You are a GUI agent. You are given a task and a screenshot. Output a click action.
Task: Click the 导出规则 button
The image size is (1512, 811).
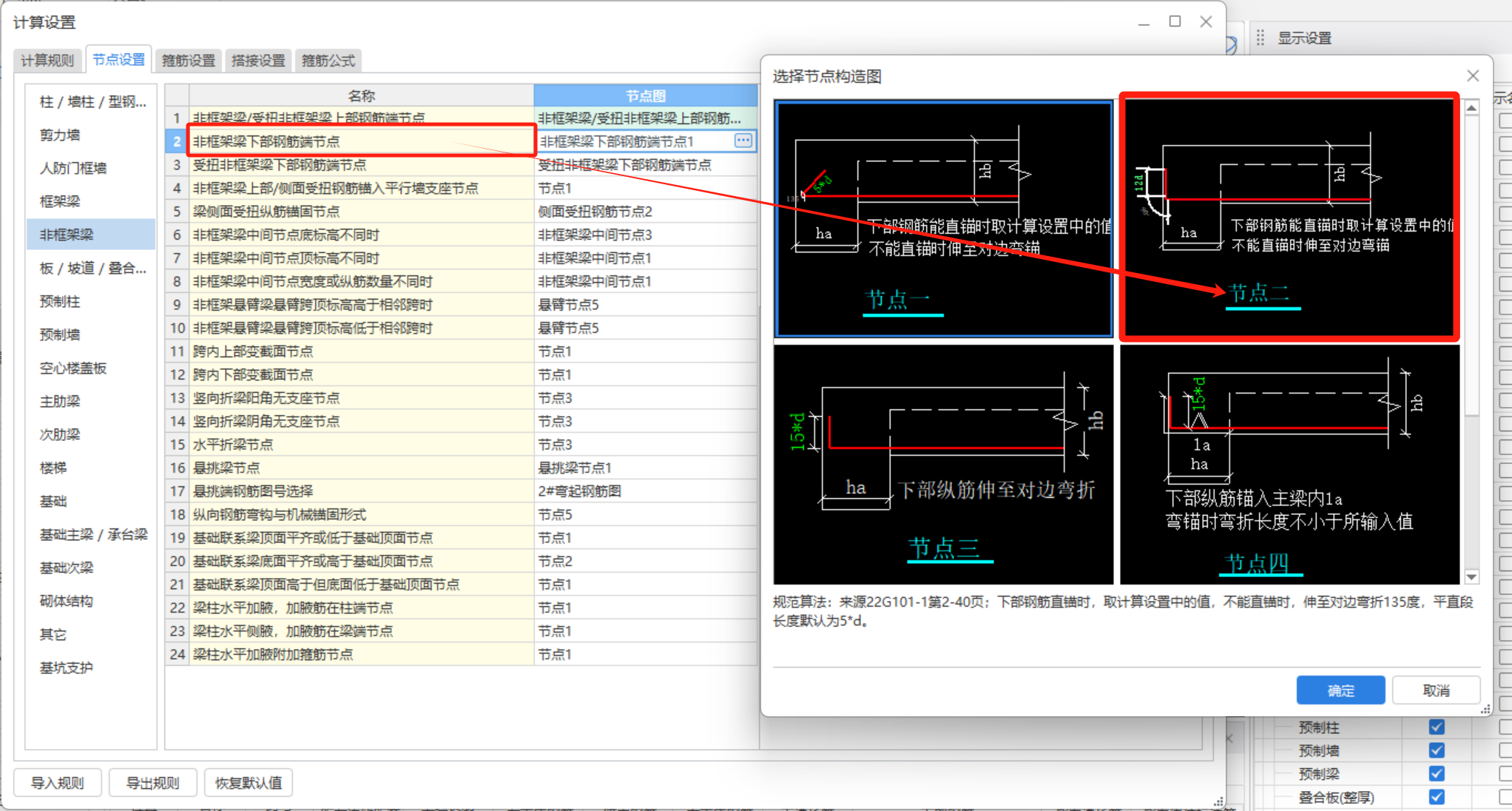(152, 783)
